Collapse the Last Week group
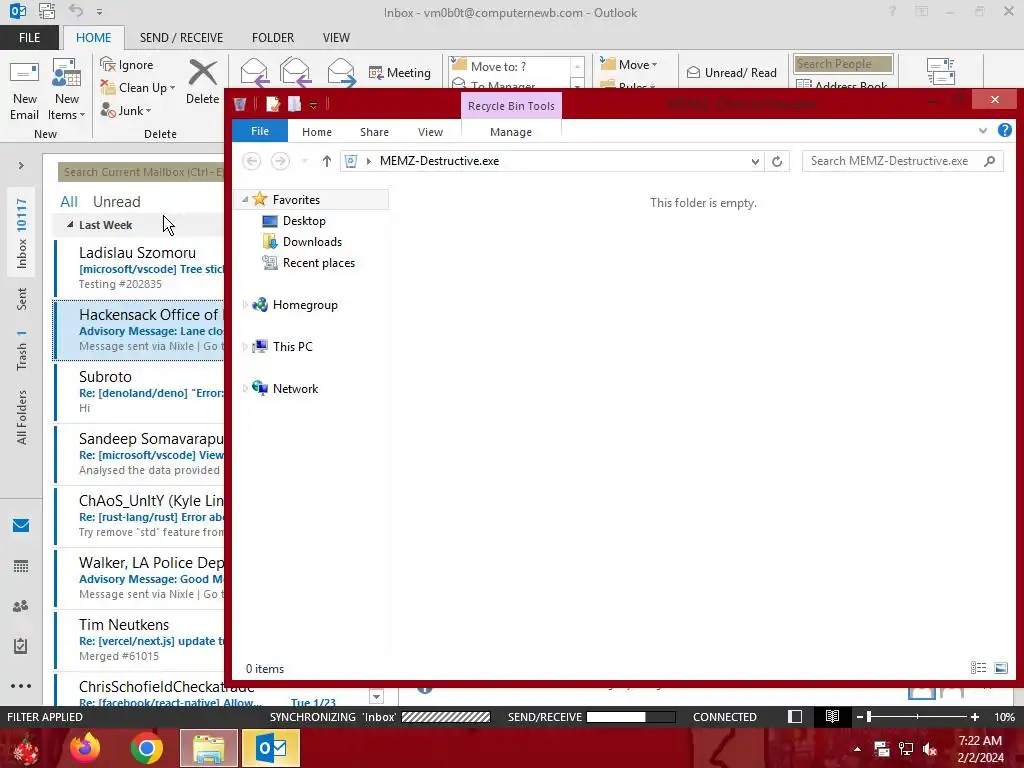The width and height of the screenshot is (1024, 768). point(70,225)
